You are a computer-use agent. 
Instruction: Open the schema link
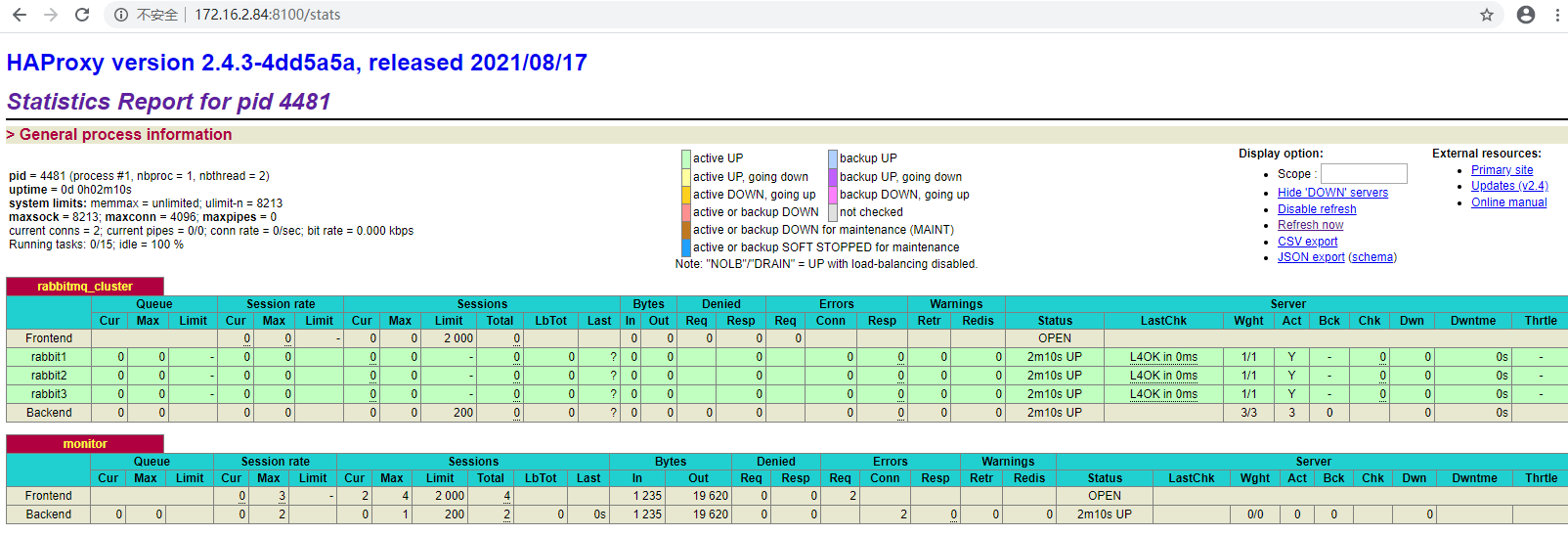[x=1372, y=257]
